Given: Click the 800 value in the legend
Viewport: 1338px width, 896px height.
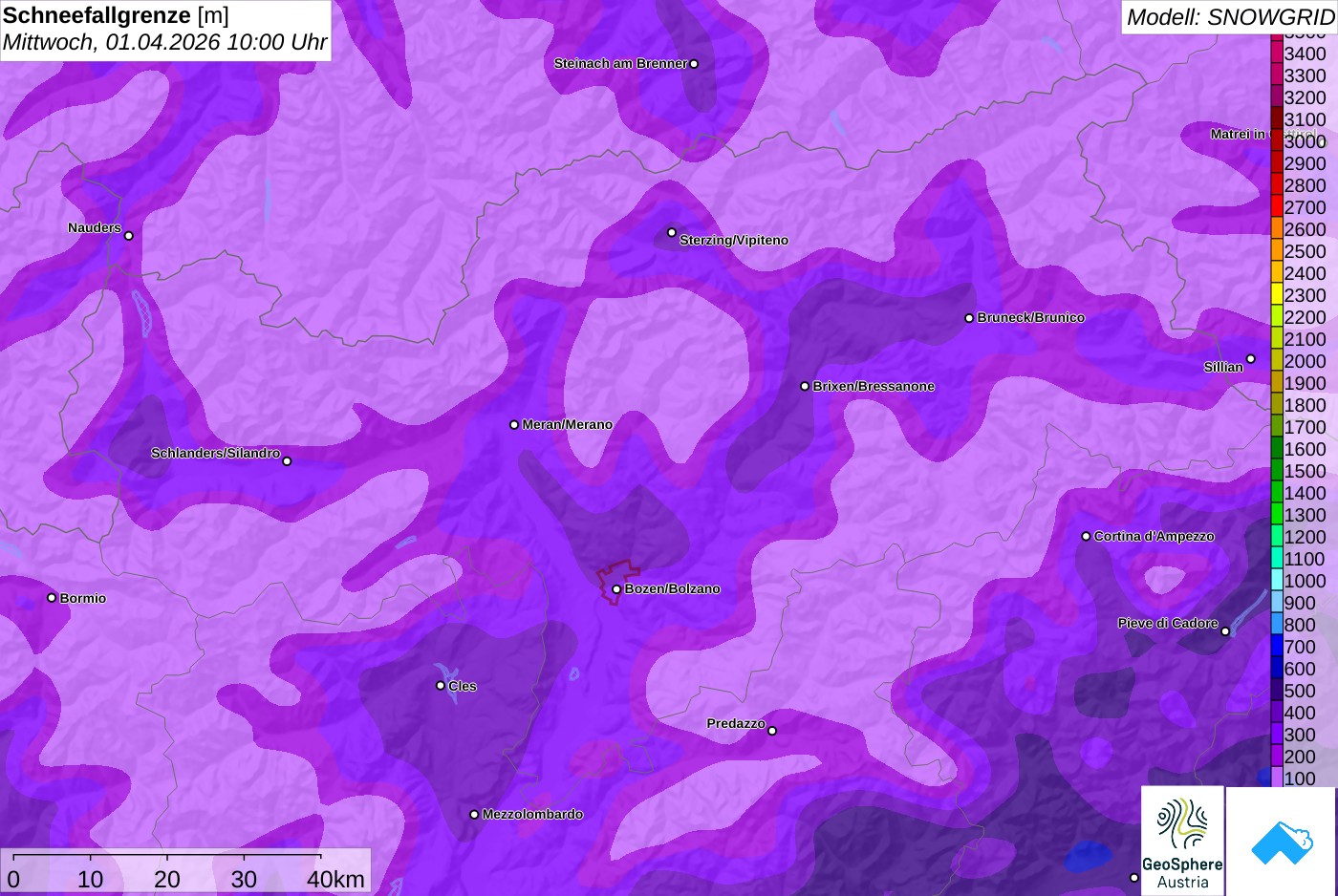Looking at the screenshot, I should 1300,625.
